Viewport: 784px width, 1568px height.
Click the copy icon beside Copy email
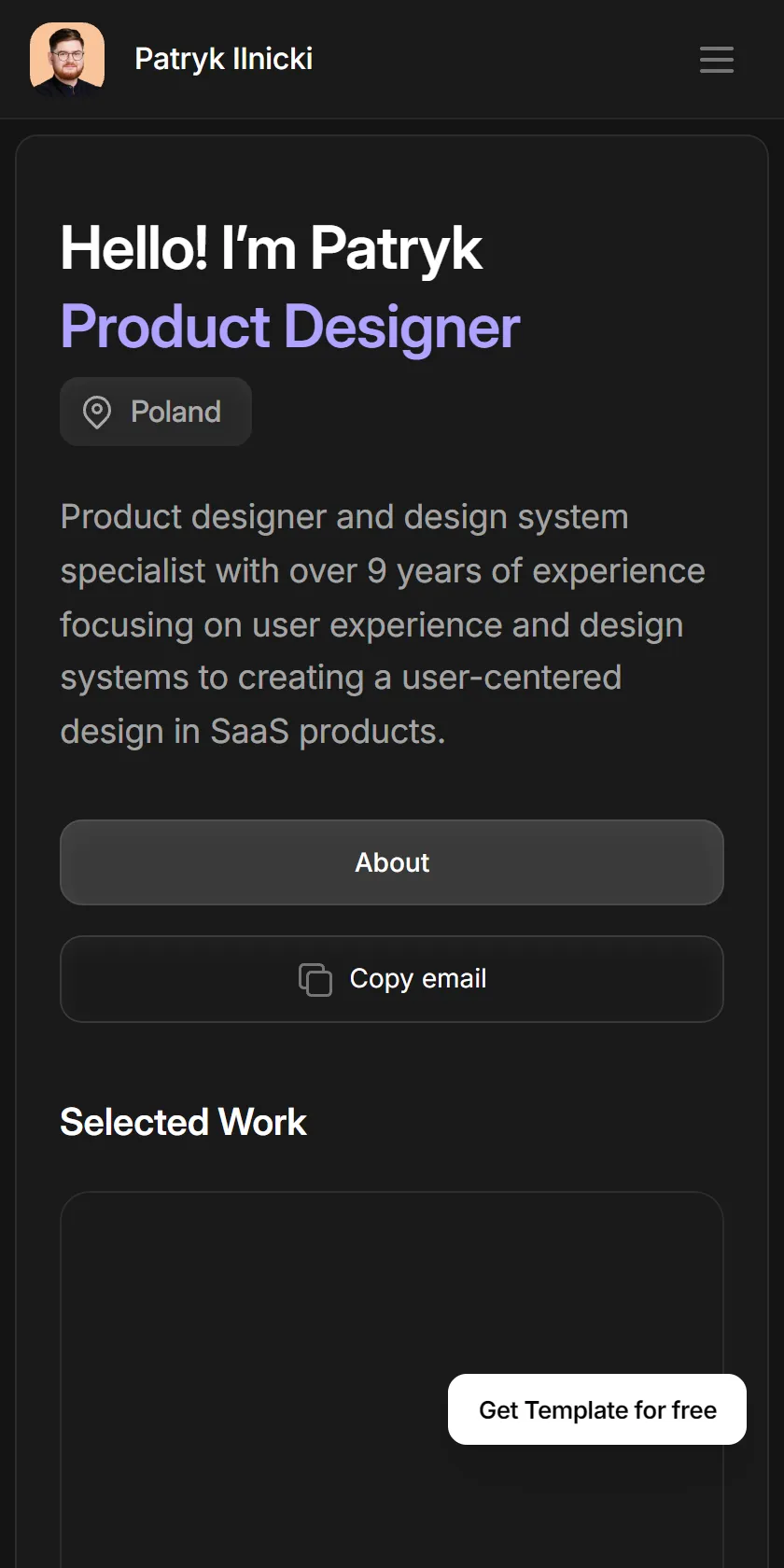[x=315, y=979]
